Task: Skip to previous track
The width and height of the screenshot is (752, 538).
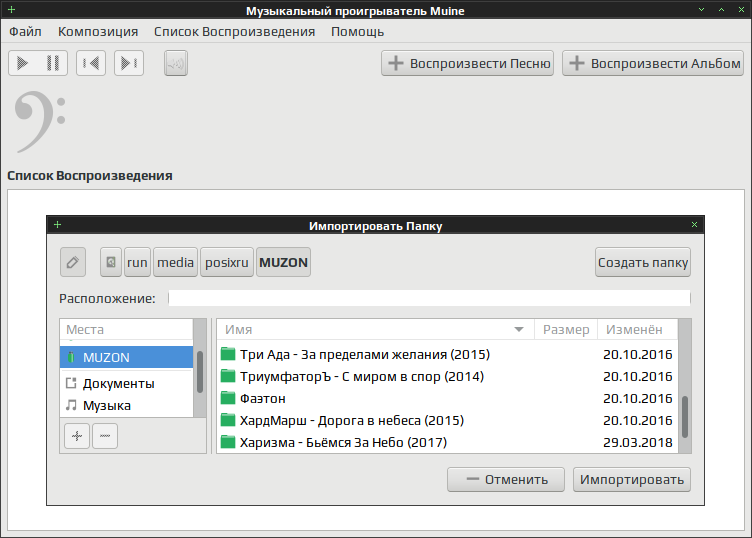Action: pyautogui.click(x=91, y=63)
